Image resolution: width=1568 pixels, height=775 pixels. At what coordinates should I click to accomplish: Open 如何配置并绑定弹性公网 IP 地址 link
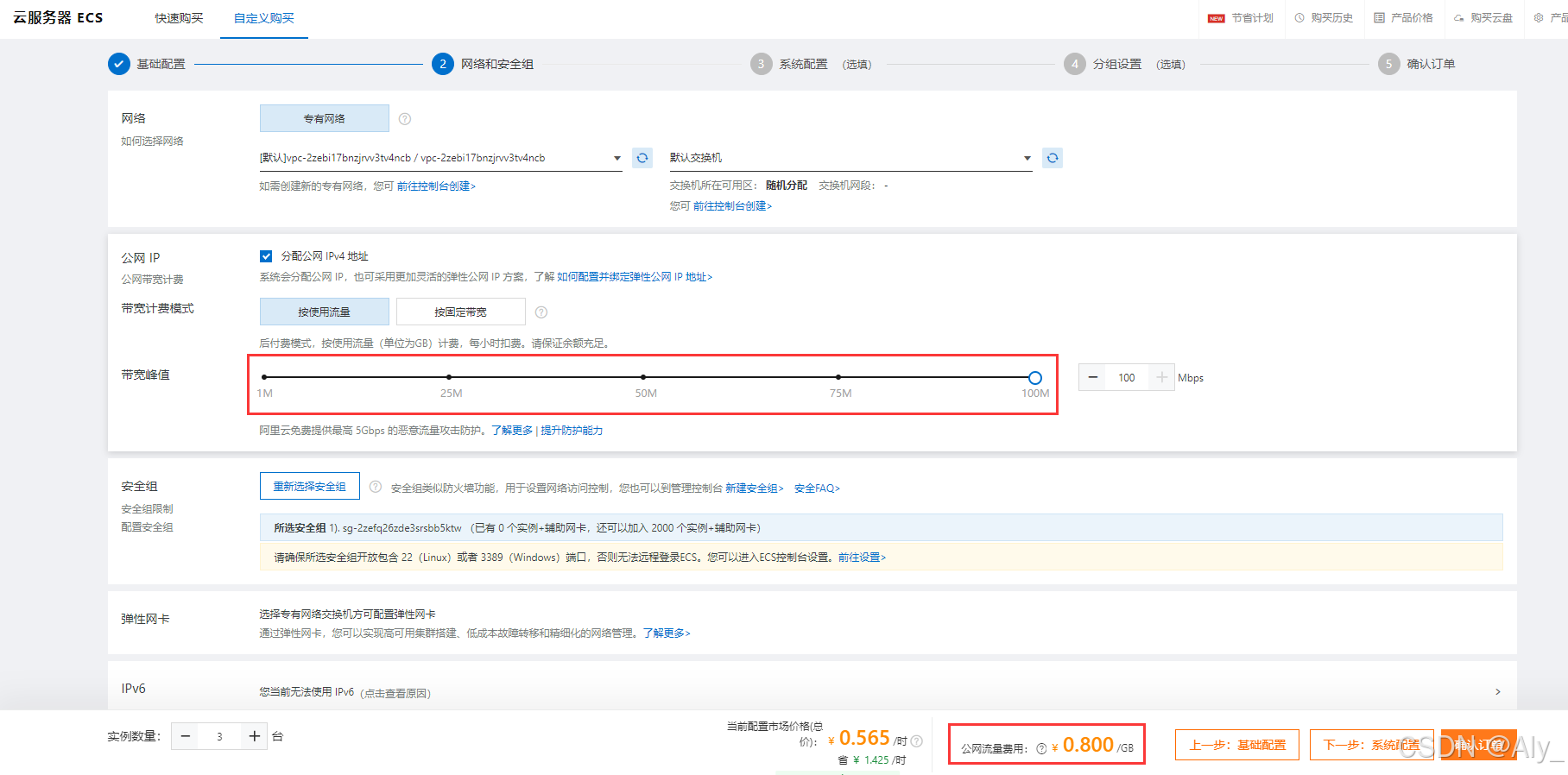[635, 277]
